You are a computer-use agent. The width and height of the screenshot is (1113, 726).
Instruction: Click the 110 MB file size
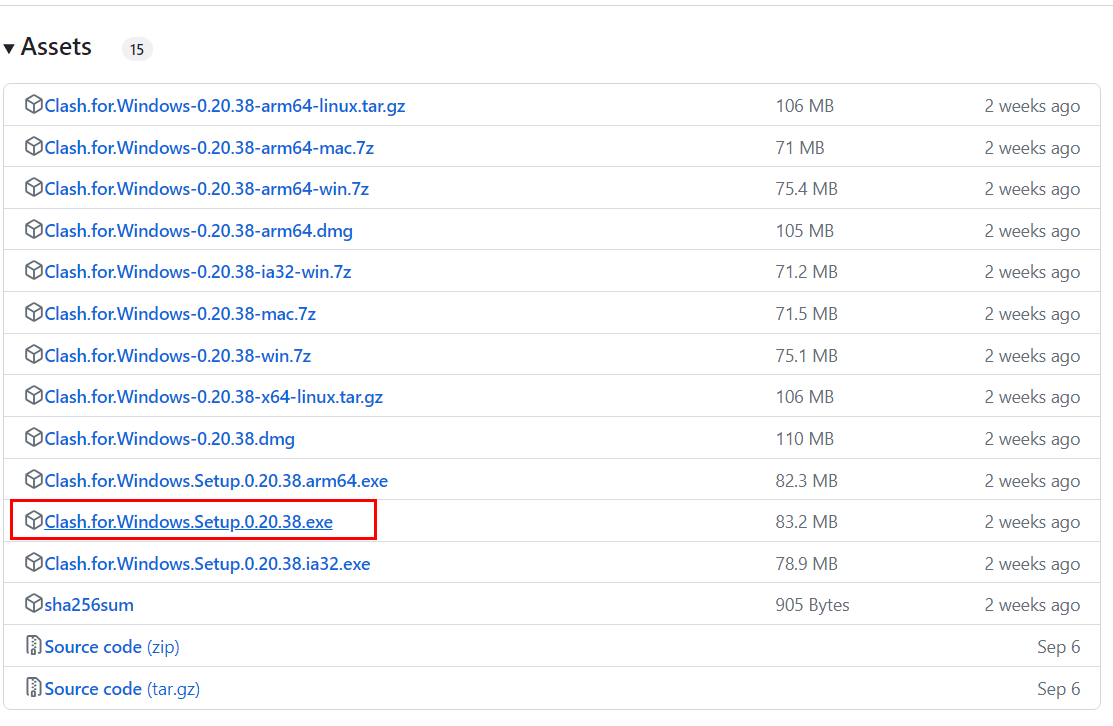(x=804, y=439)
